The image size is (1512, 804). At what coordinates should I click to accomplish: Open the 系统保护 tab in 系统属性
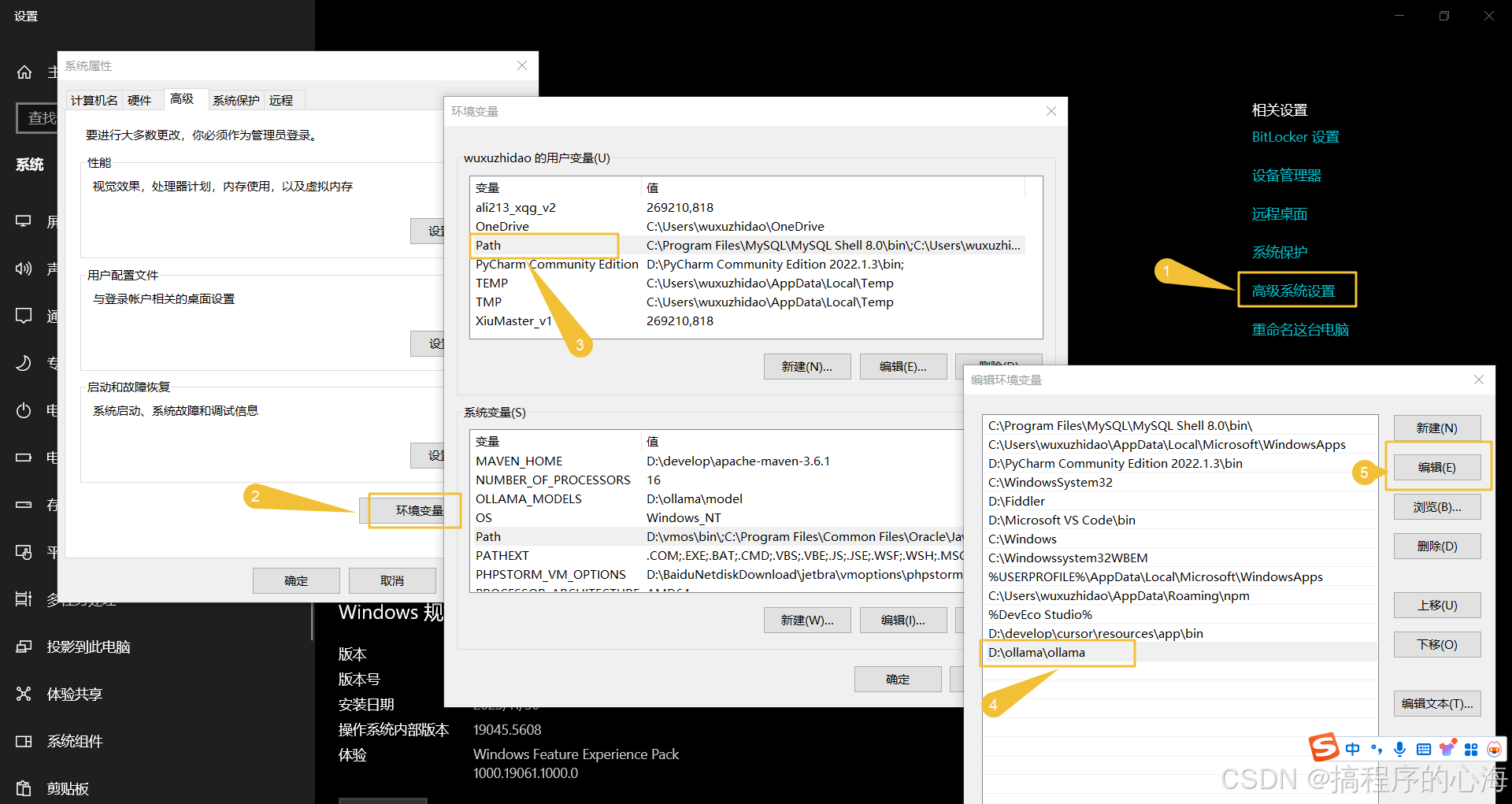[236, 100]
